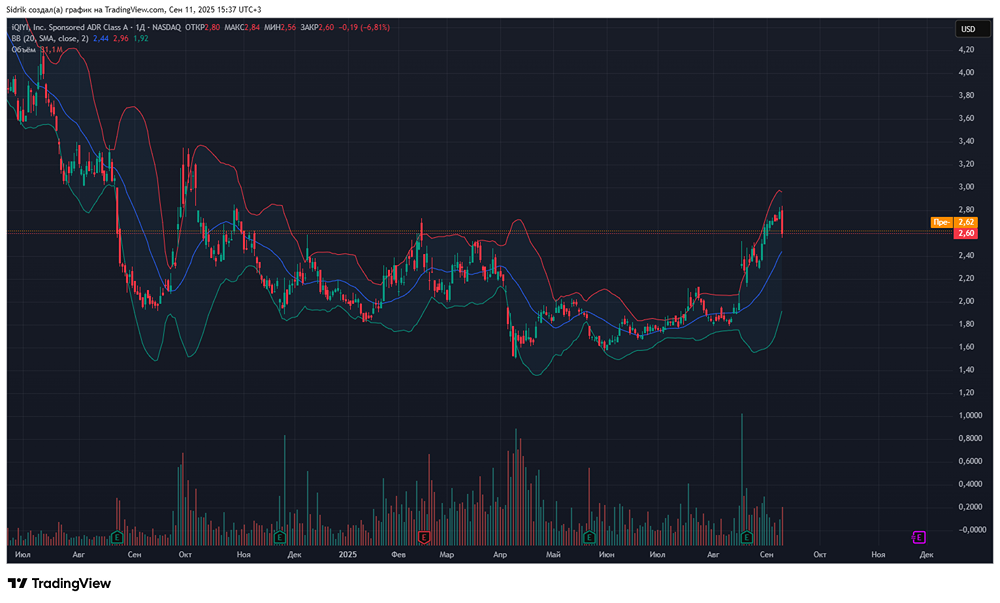1000x603 pixels.
Task: Click the 4,00 level on price axis
Action: pyautogui.click(x=966, y=73)
